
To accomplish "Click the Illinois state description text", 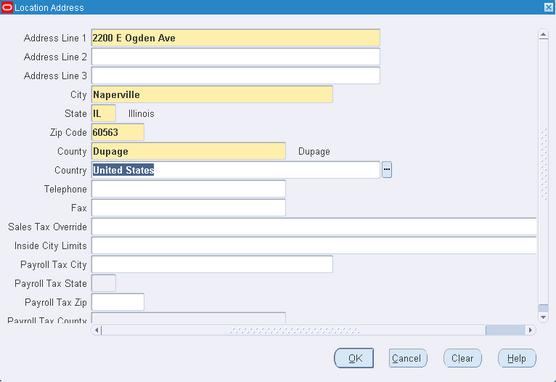I will coord(141,114).
